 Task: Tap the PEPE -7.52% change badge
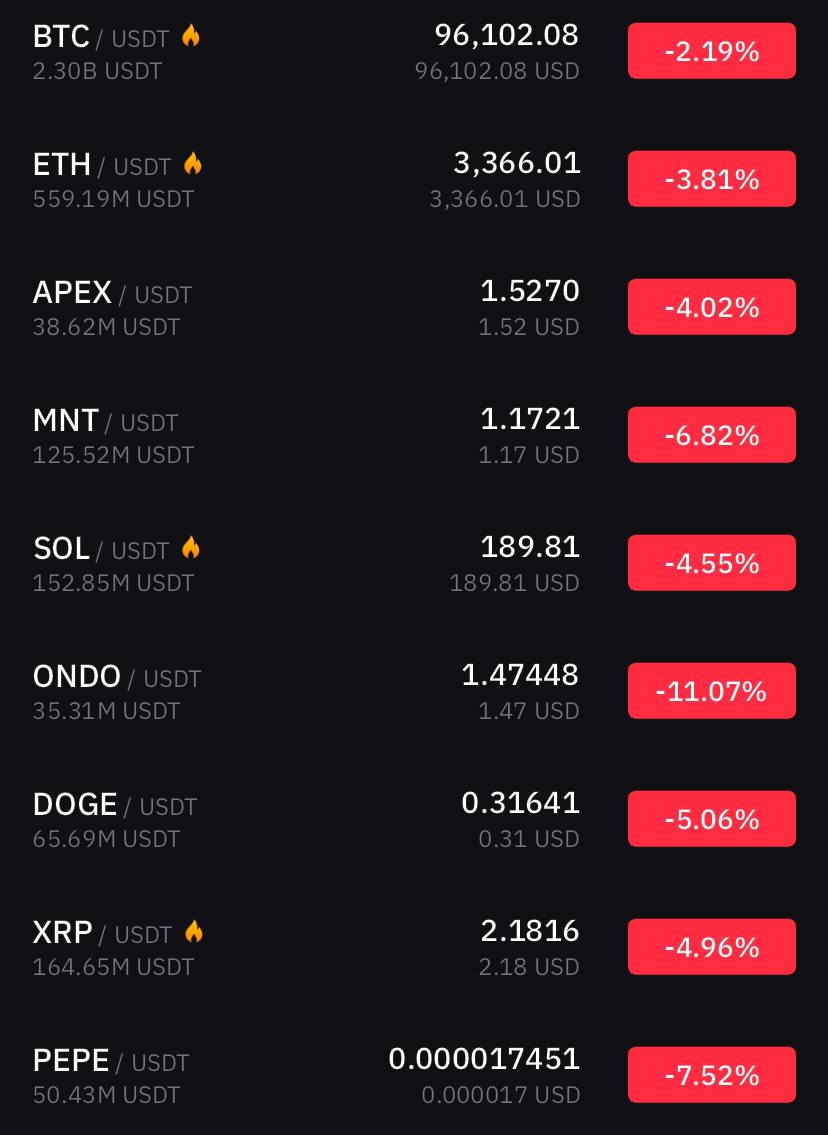pyautogui.click(x=711, y=1075)
